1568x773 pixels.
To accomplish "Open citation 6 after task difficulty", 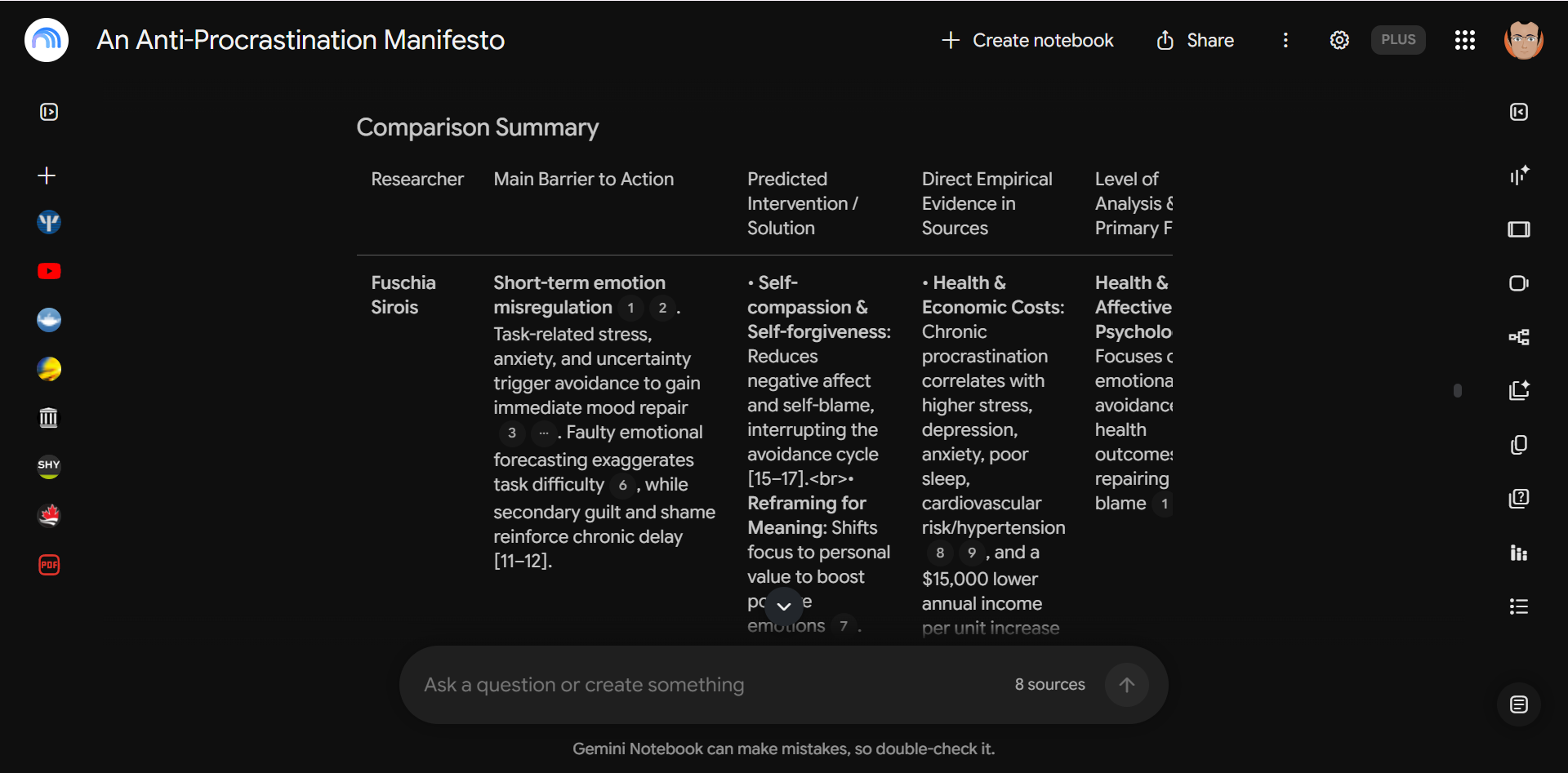I will coord(622,486).
